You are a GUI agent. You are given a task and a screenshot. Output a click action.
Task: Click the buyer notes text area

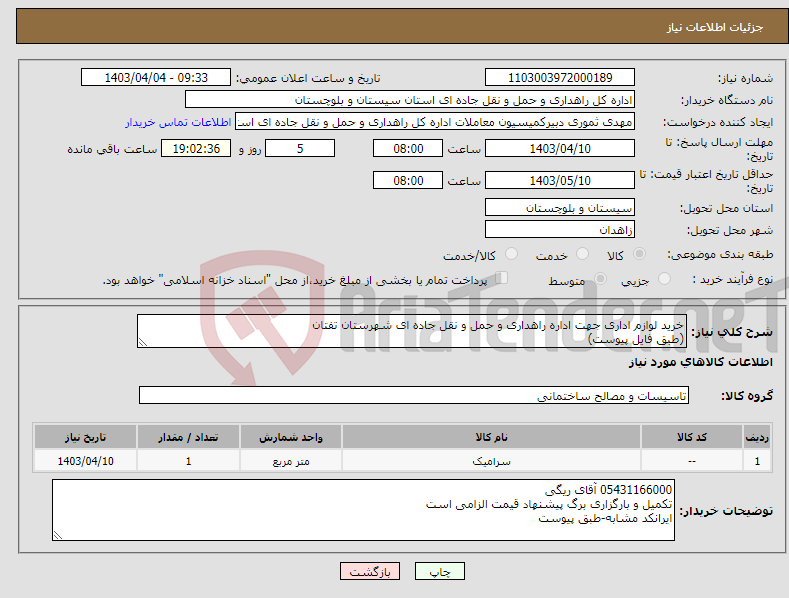363,510
